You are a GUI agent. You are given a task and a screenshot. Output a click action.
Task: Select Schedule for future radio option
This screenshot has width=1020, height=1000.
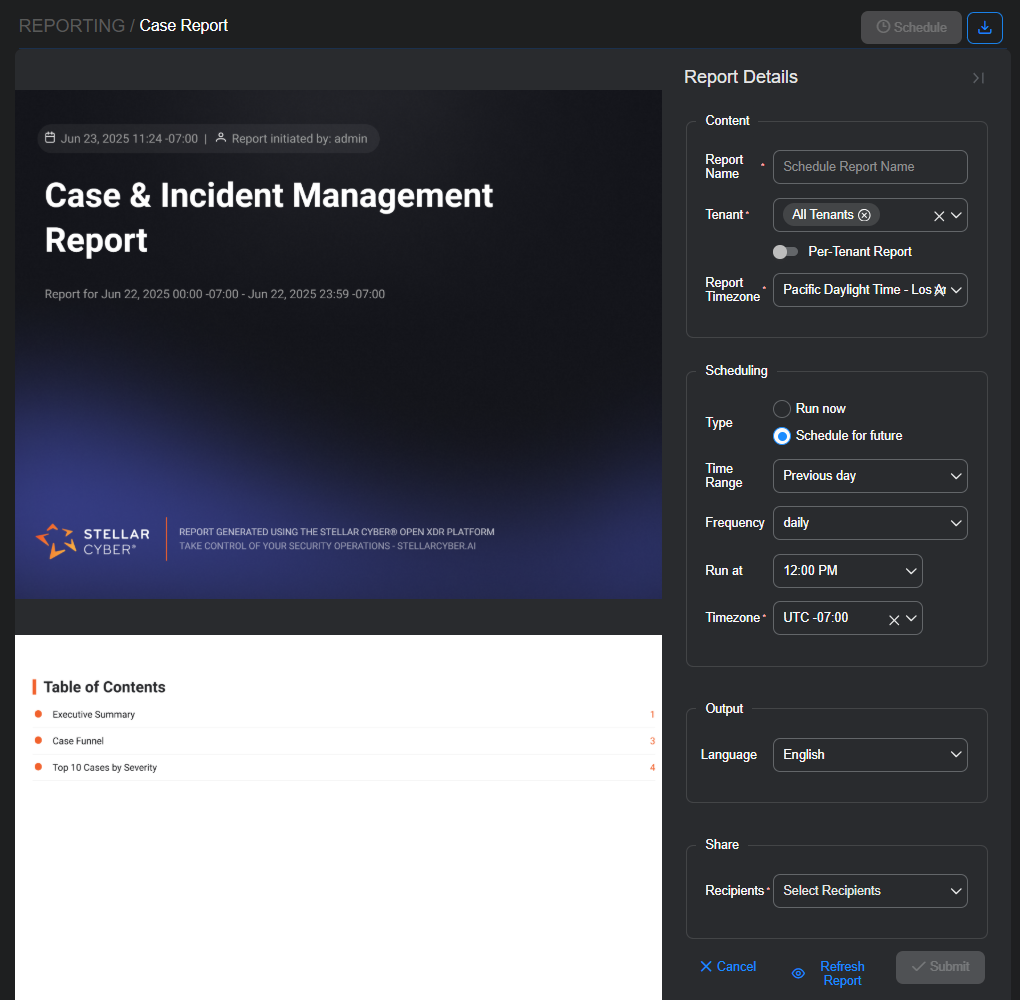(x=783, y=436)
